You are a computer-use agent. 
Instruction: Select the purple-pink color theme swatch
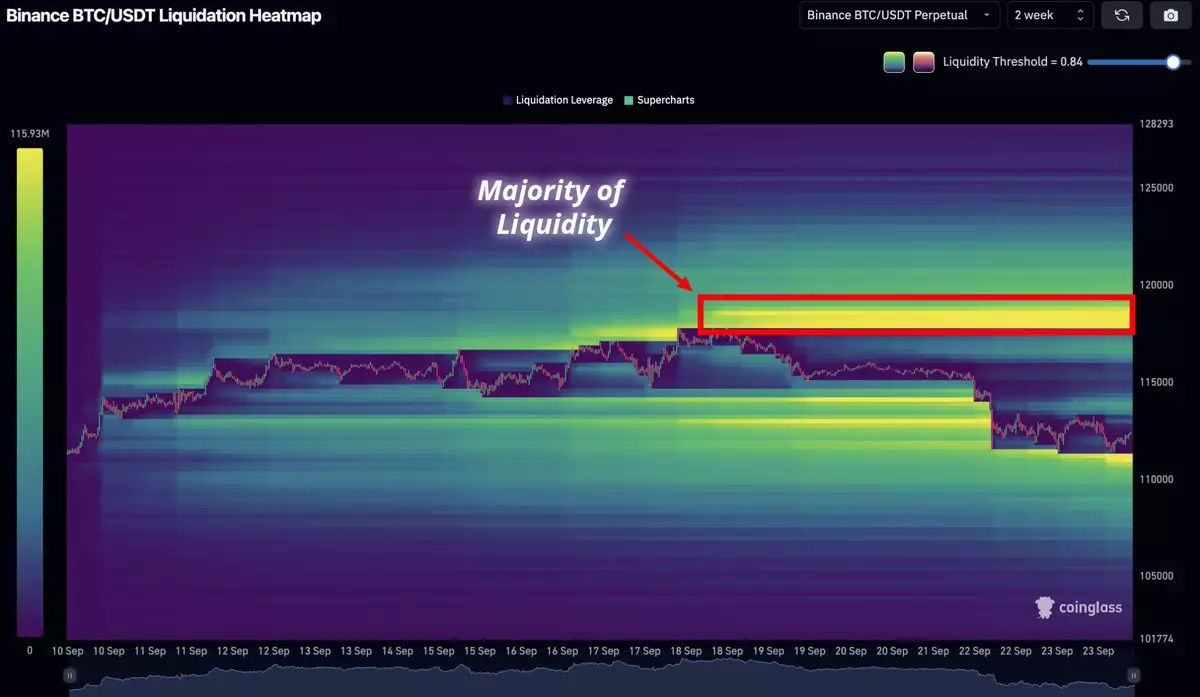[x=924, y=62]
